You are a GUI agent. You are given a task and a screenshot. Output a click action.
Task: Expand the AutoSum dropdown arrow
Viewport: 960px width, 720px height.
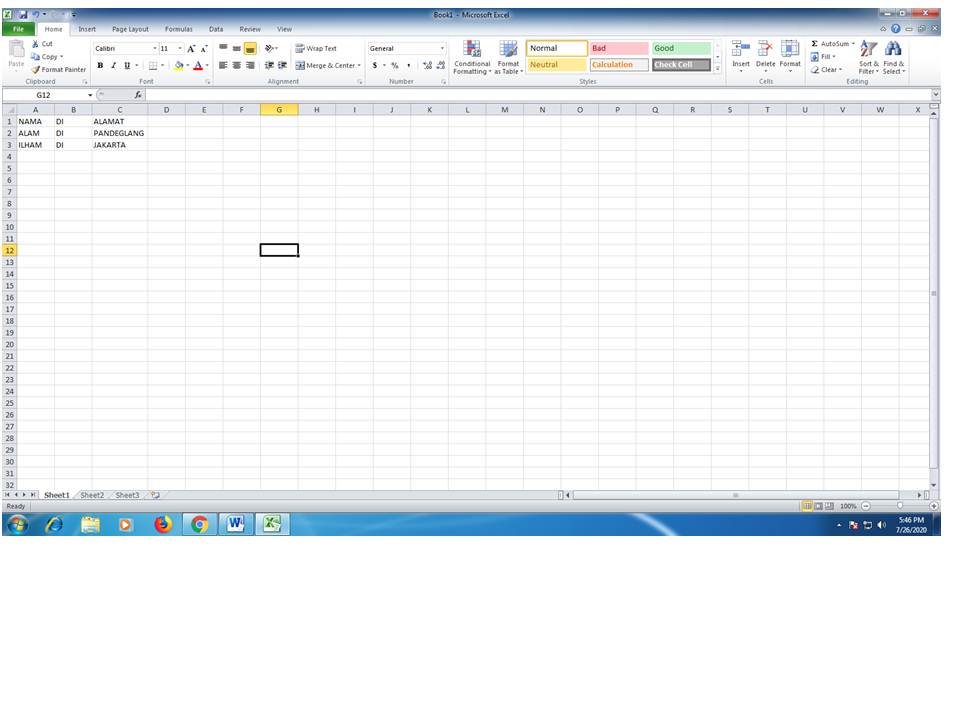click(x=853, y=43)
